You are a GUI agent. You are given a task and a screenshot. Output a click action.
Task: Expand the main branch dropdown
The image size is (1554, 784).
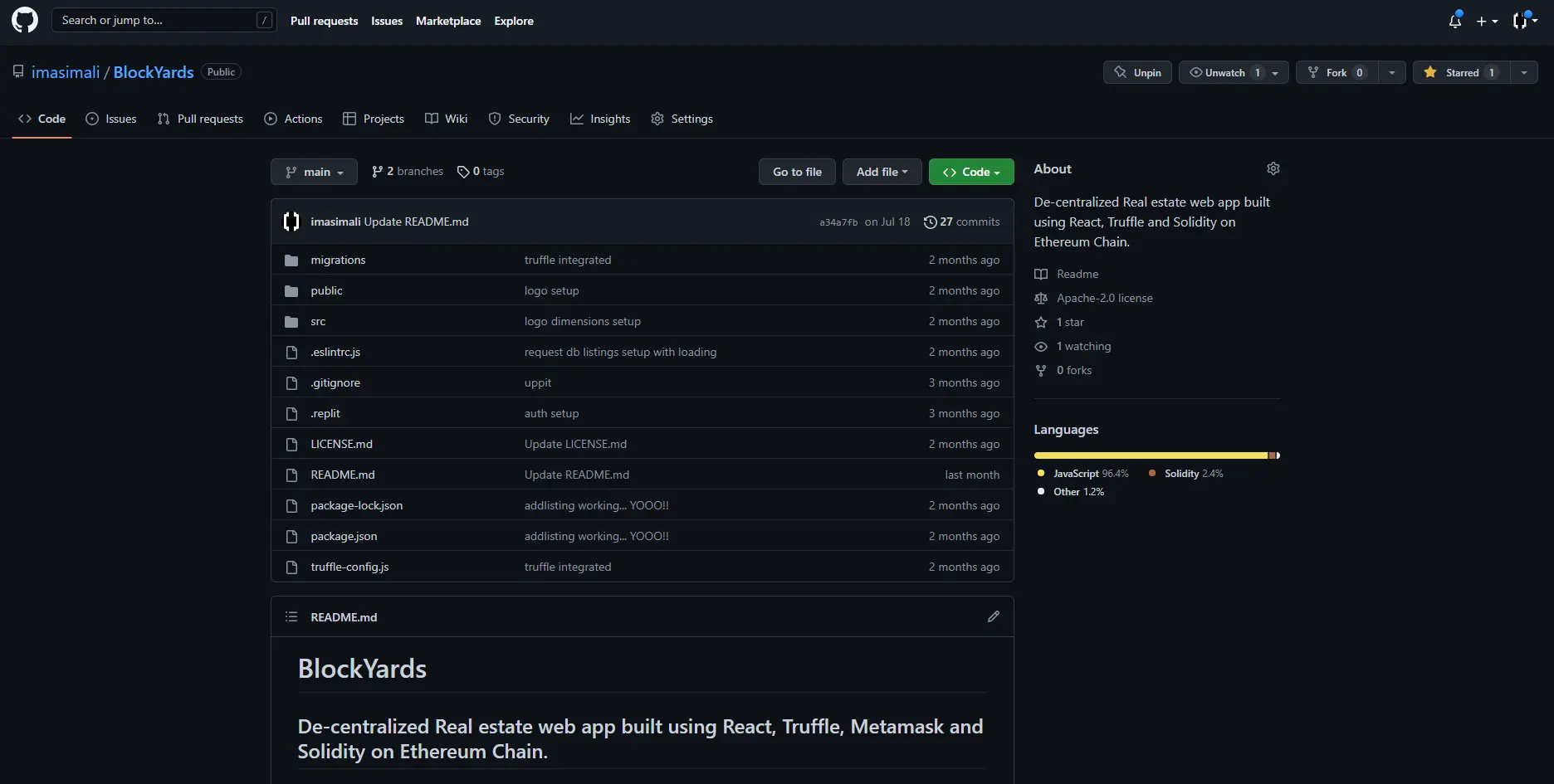coord(314,172)
